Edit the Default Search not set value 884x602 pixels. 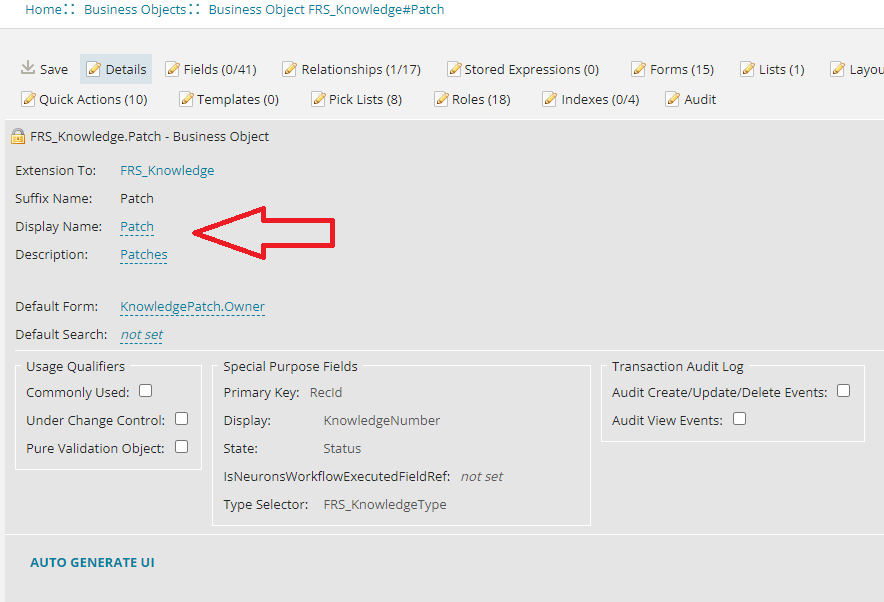click(140, 335)
